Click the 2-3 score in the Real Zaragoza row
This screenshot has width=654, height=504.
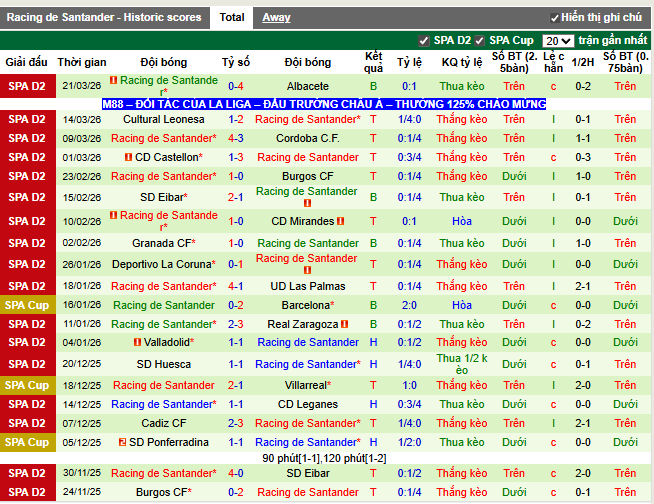(236, 324)
